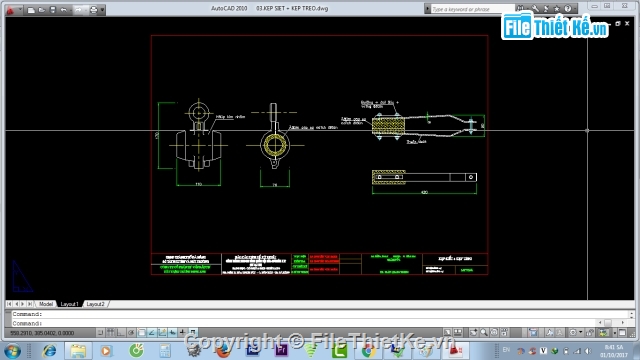Save the drawing with the Save icon
640x360 pixels.
(x=53, y=10)
